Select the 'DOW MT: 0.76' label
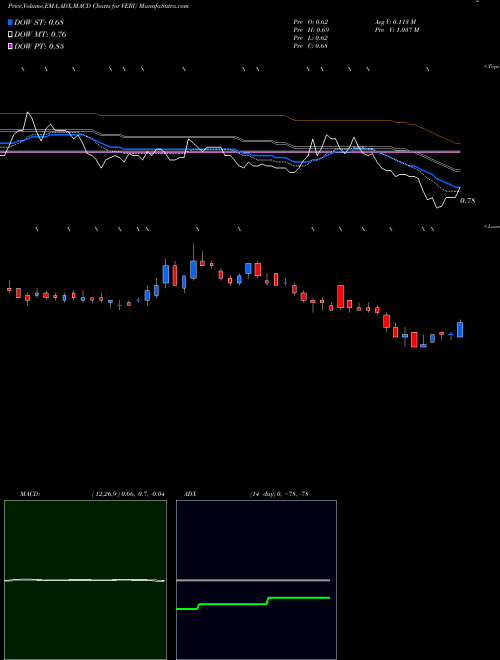Image resolution: width=500 pixels, height=660 pixels. (40, 35)
